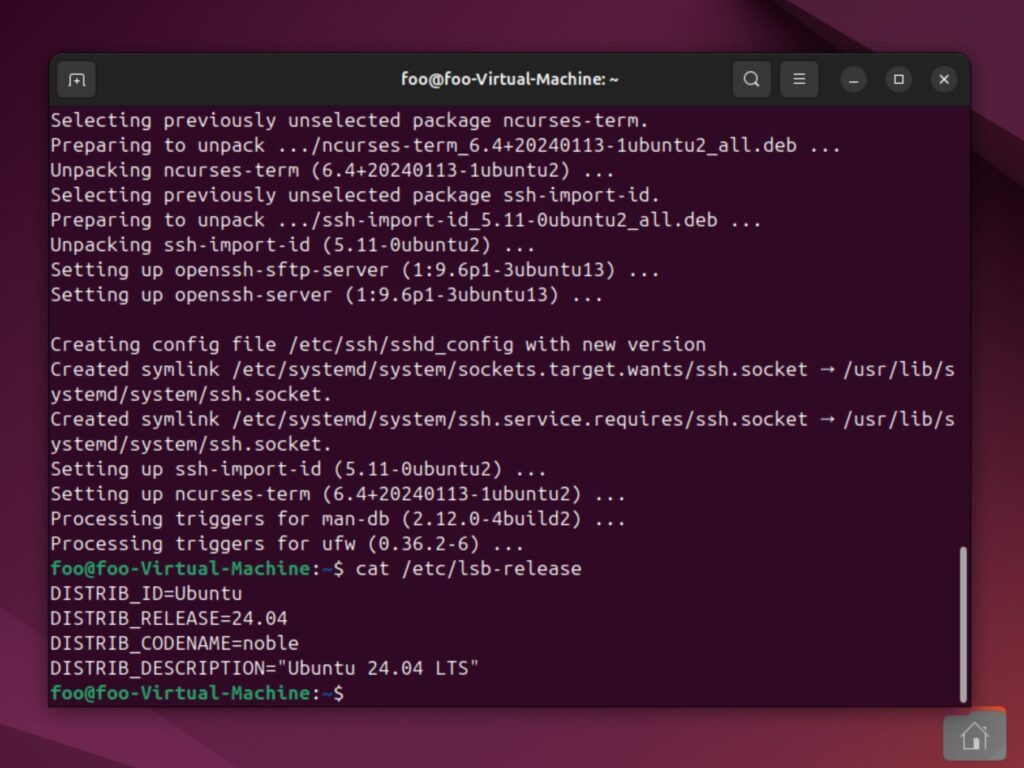Click the DISTRIB_RELEASE=24.04 line
The height and width of the screenshot is (768, 1024).
(x=169, y=618)
